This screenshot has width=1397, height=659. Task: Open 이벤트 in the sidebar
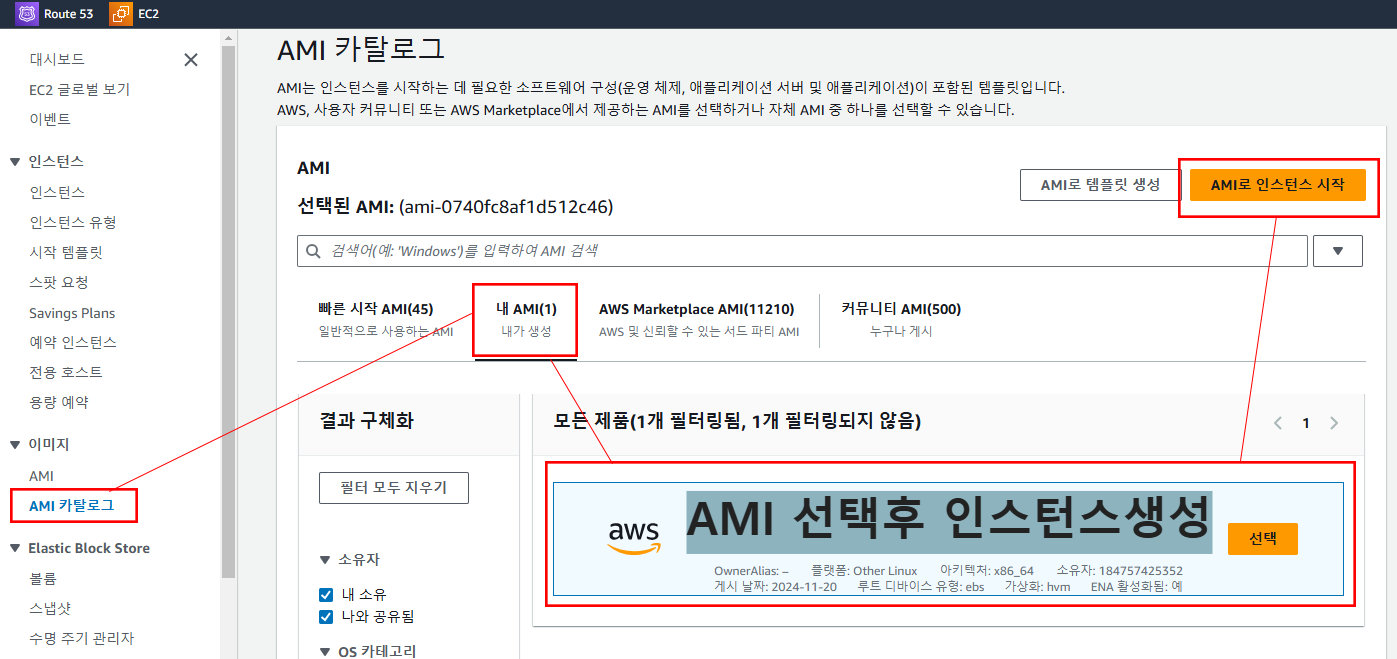(50, 119)
